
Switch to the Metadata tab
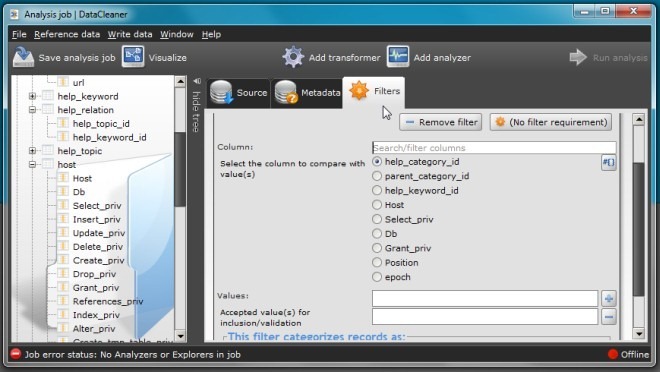307,93
